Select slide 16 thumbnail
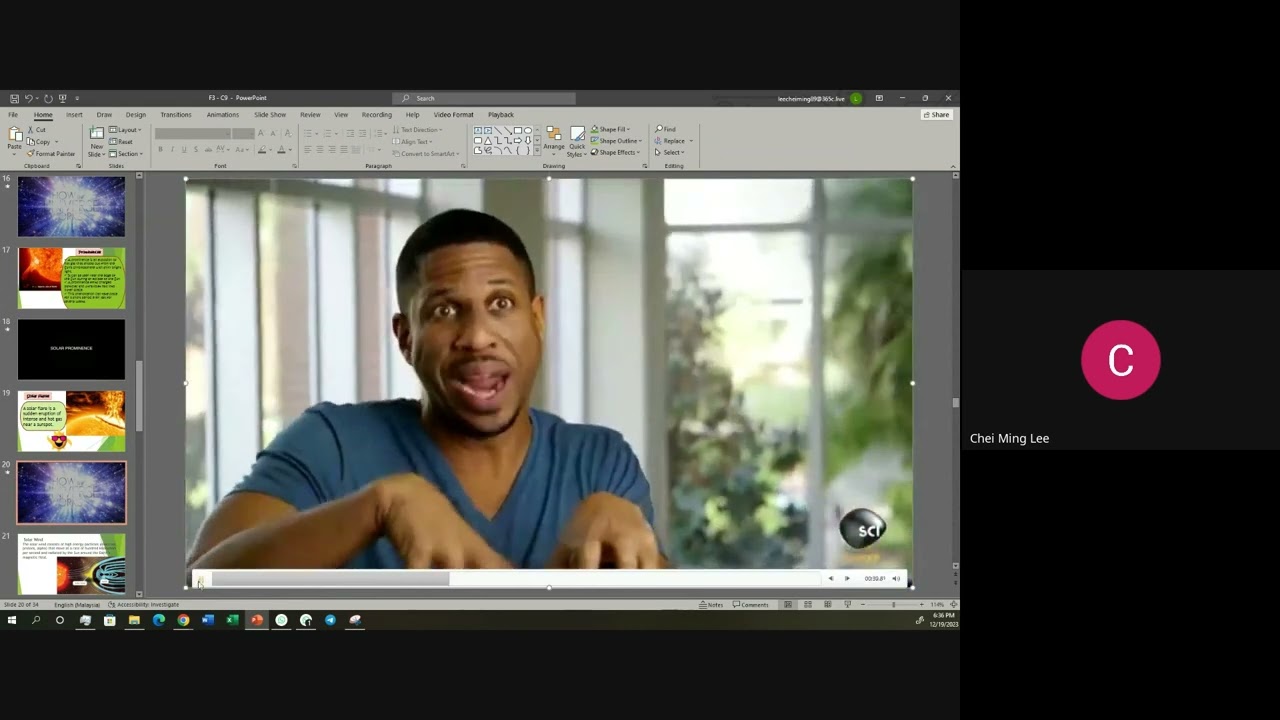Screen dimensions: 1280x720 tap(71, 207)
